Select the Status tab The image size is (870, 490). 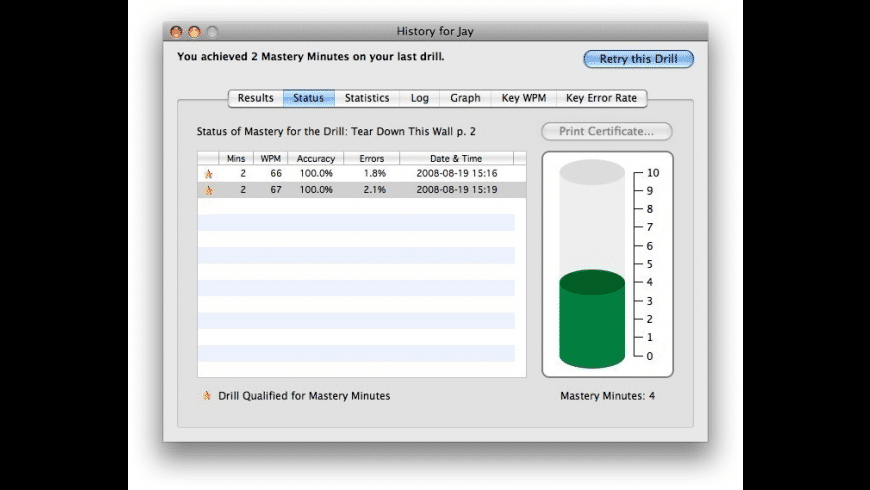tap(308, 98)
